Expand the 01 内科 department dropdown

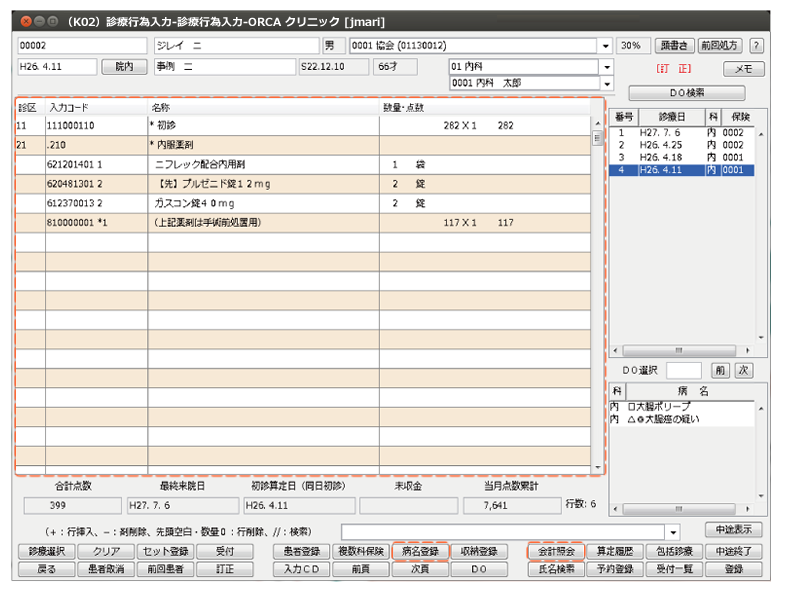(x=605, y=67)
